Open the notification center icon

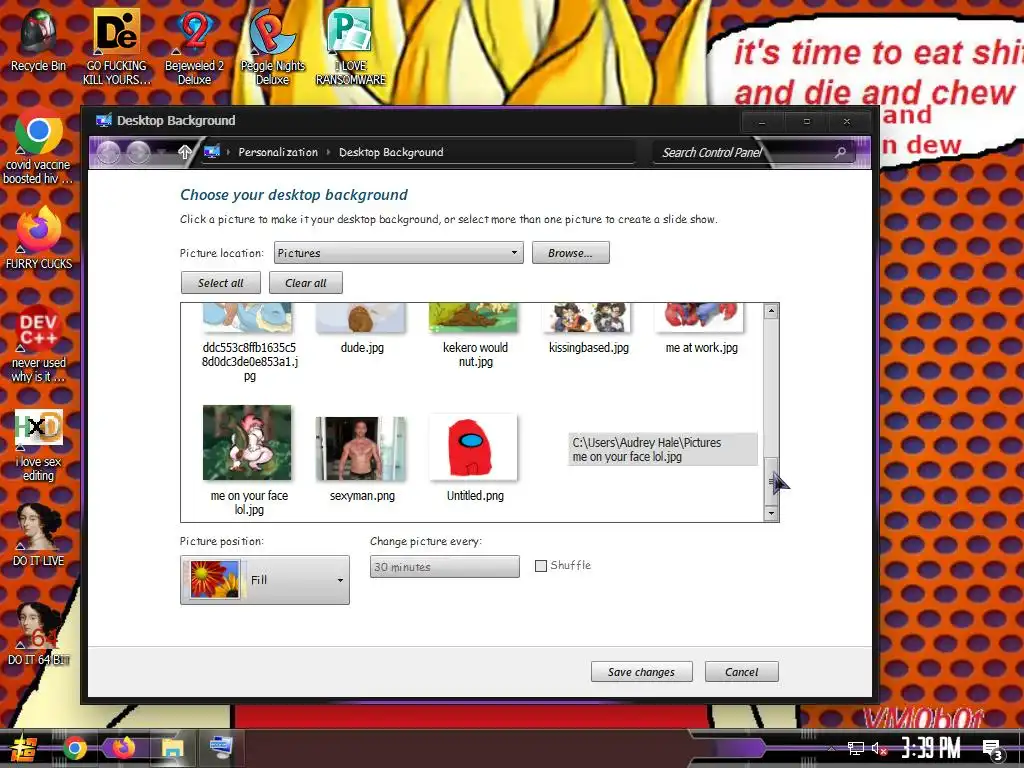(x=993, y=748)
